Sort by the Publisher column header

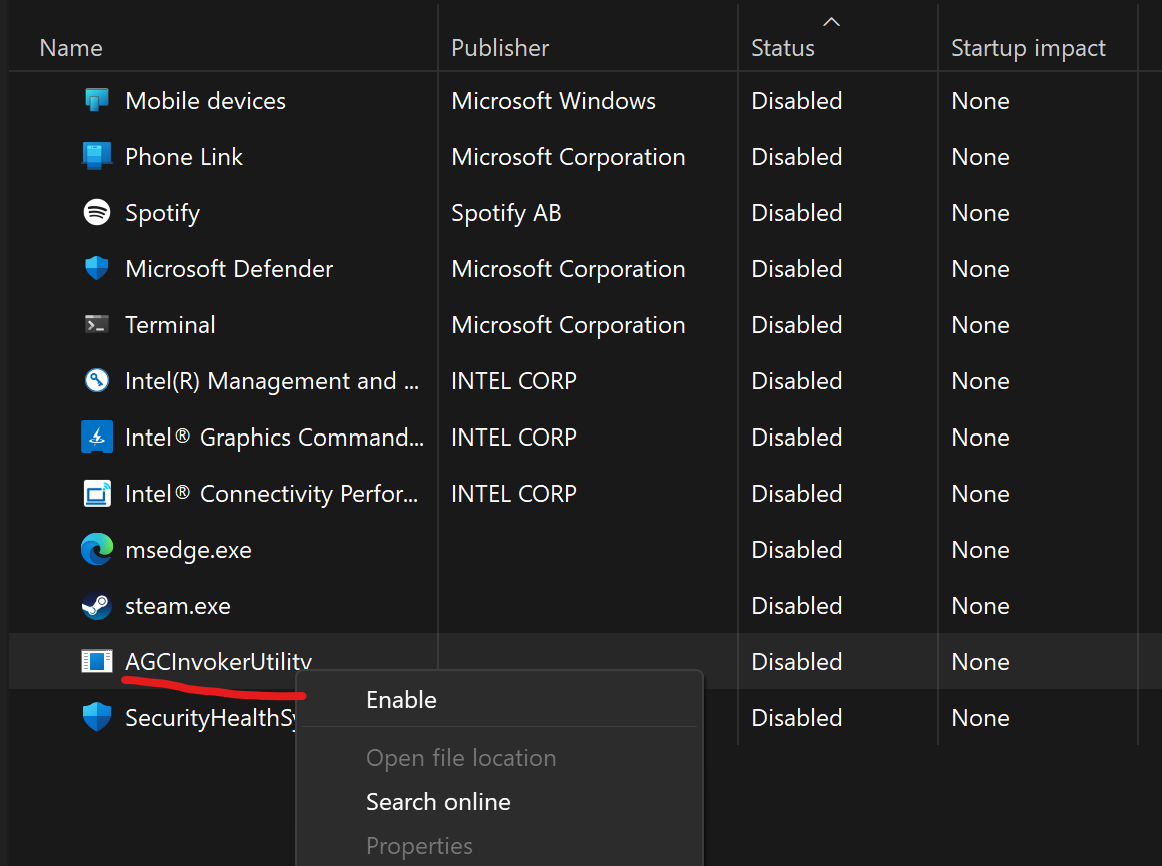[x=500, y=48]
